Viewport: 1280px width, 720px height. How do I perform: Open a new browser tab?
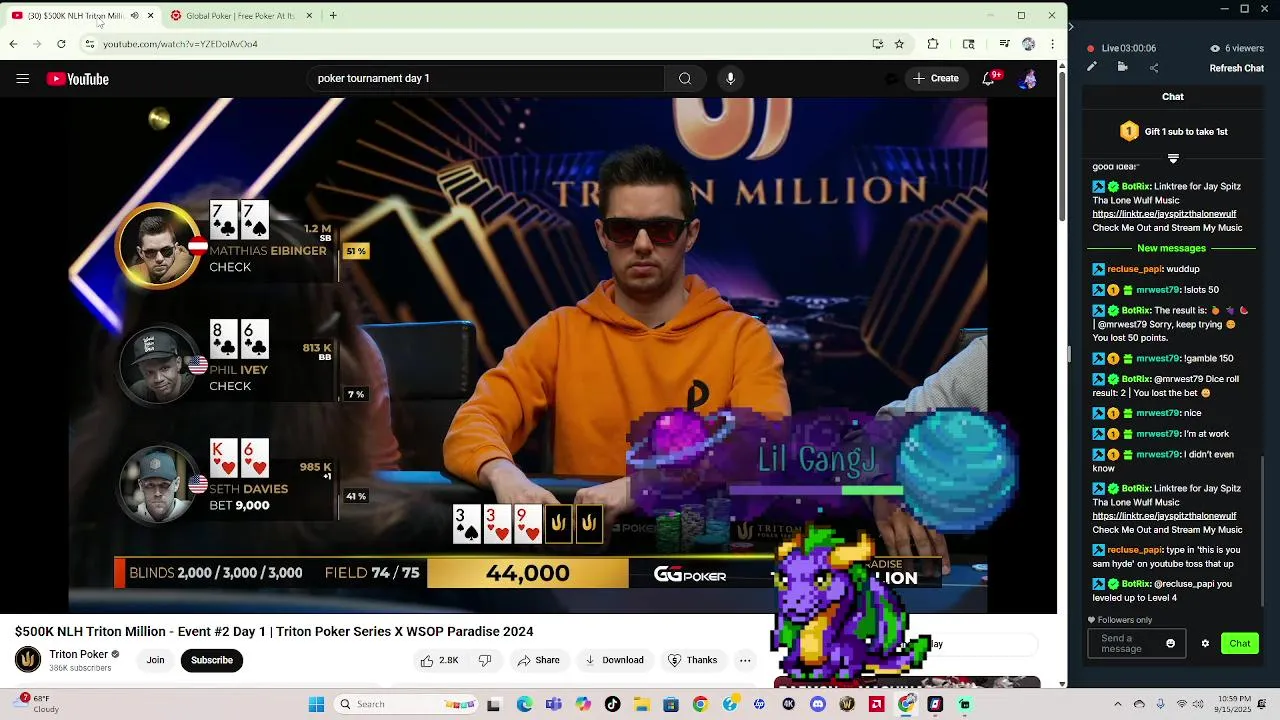click(333, 16)
